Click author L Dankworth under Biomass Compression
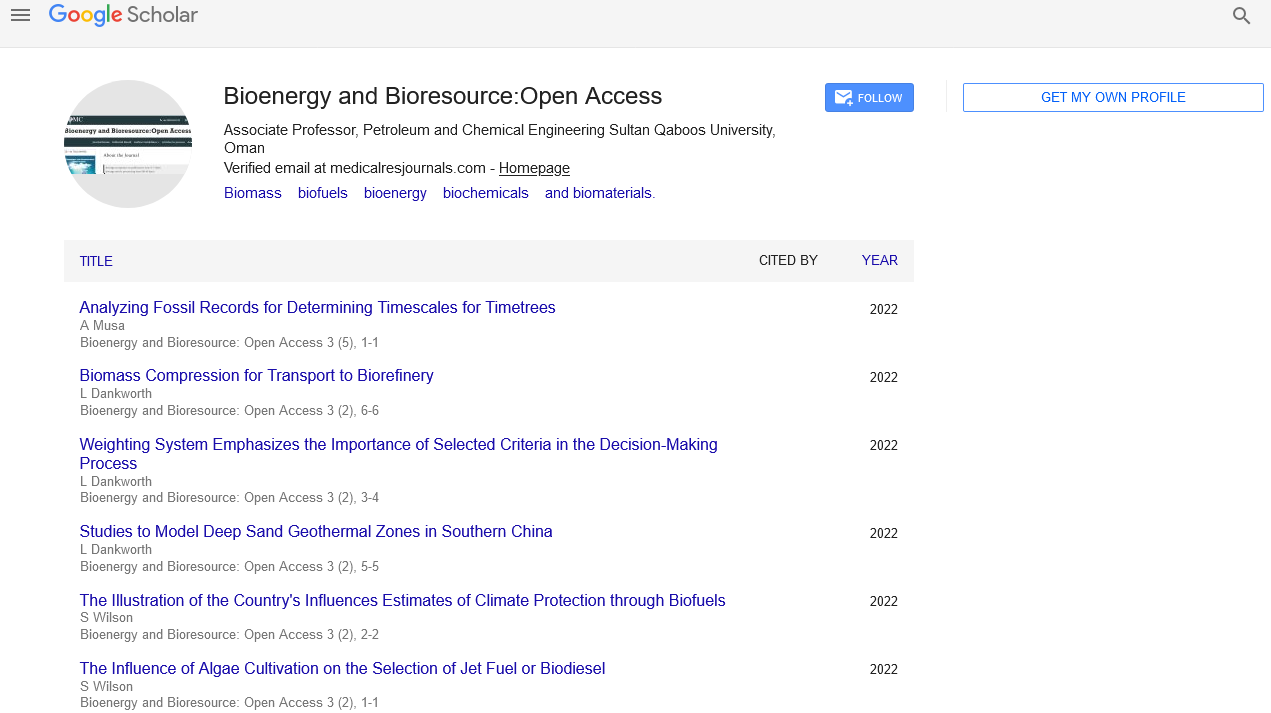 pyautogui.click(x=116, y=393)
